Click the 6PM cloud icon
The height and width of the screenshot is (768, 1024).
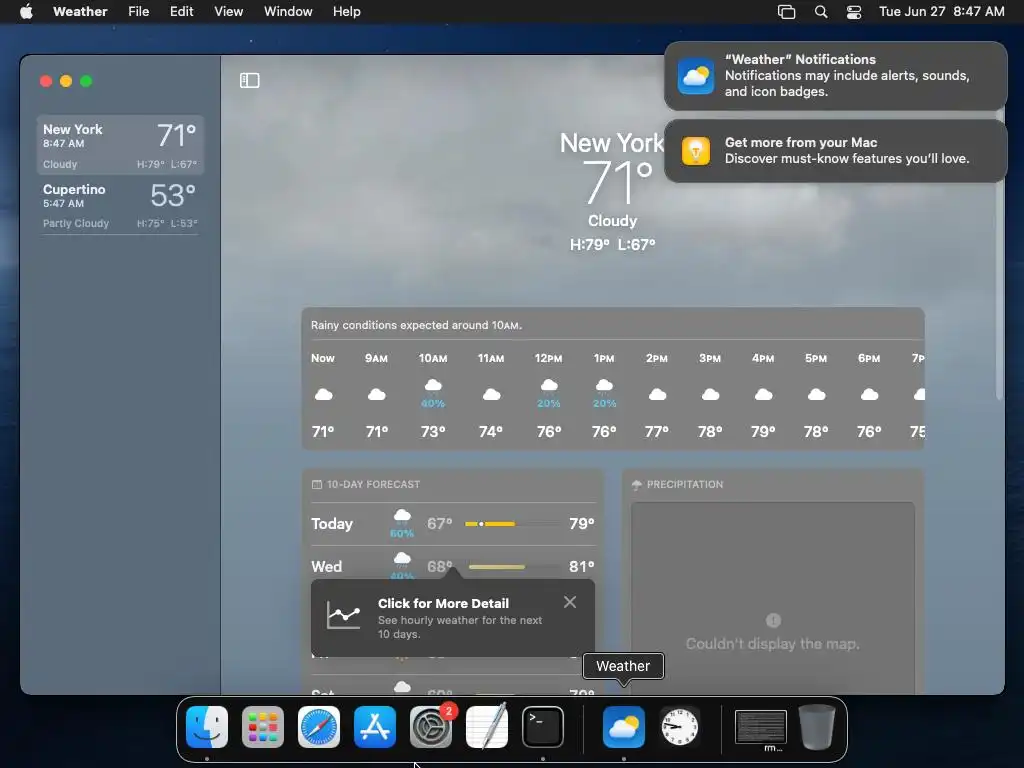(x=869, y=394)
